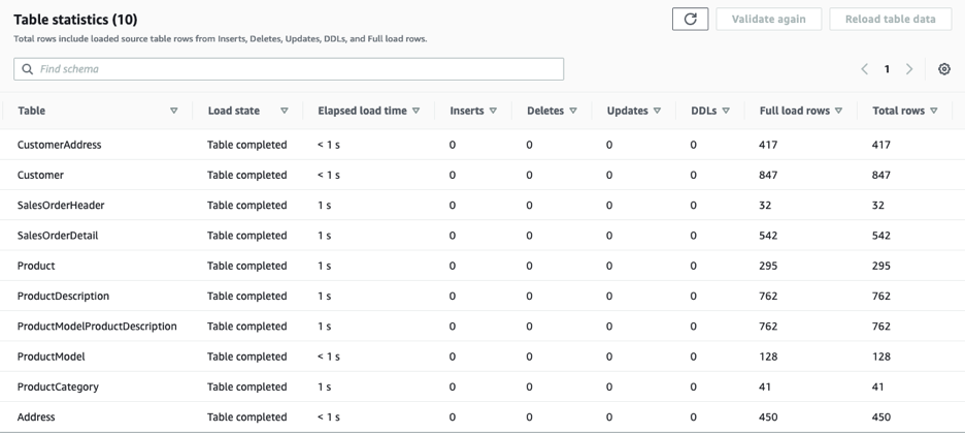Go to previous page arrow

click(x=864, y=69)
